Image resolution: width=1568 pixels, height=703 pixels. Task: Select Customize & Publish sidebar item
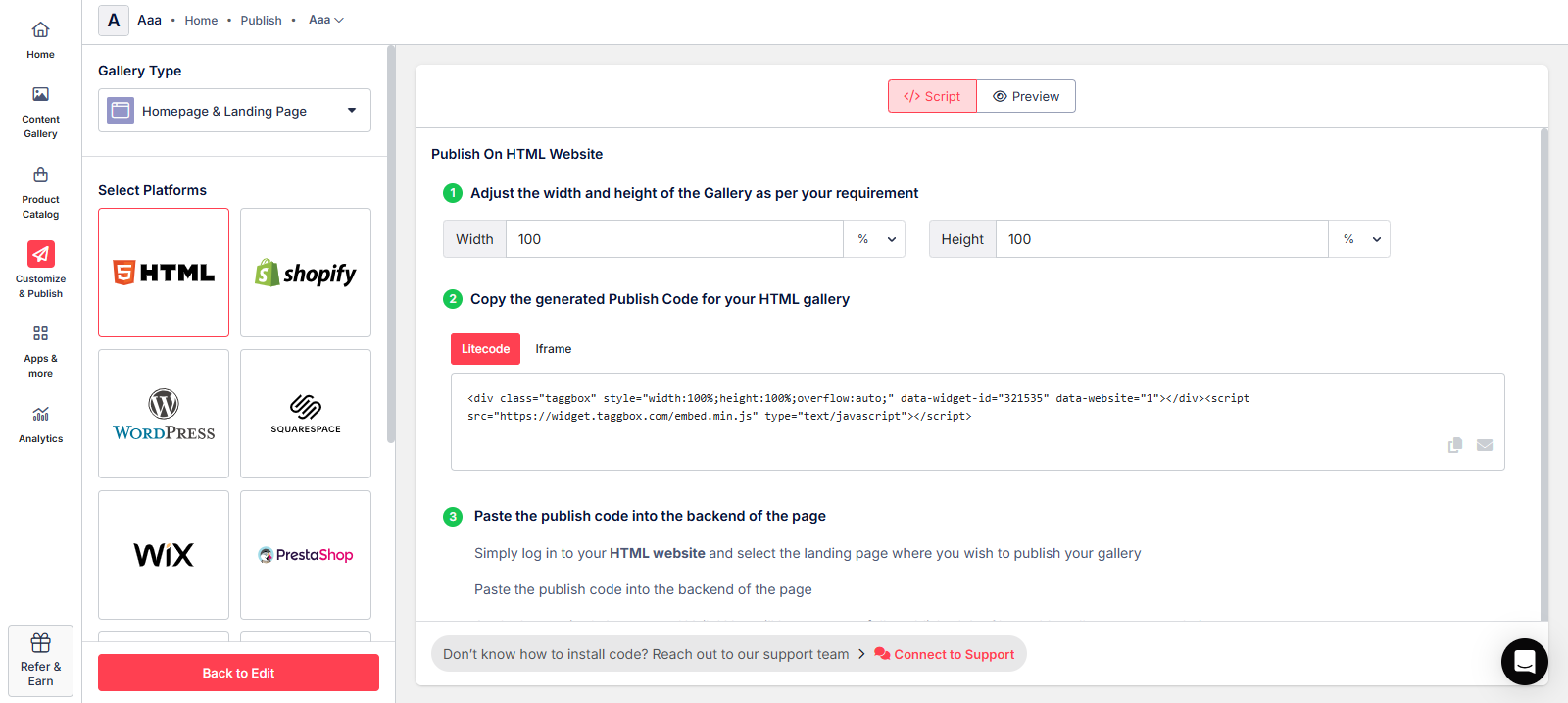point(40,270)
